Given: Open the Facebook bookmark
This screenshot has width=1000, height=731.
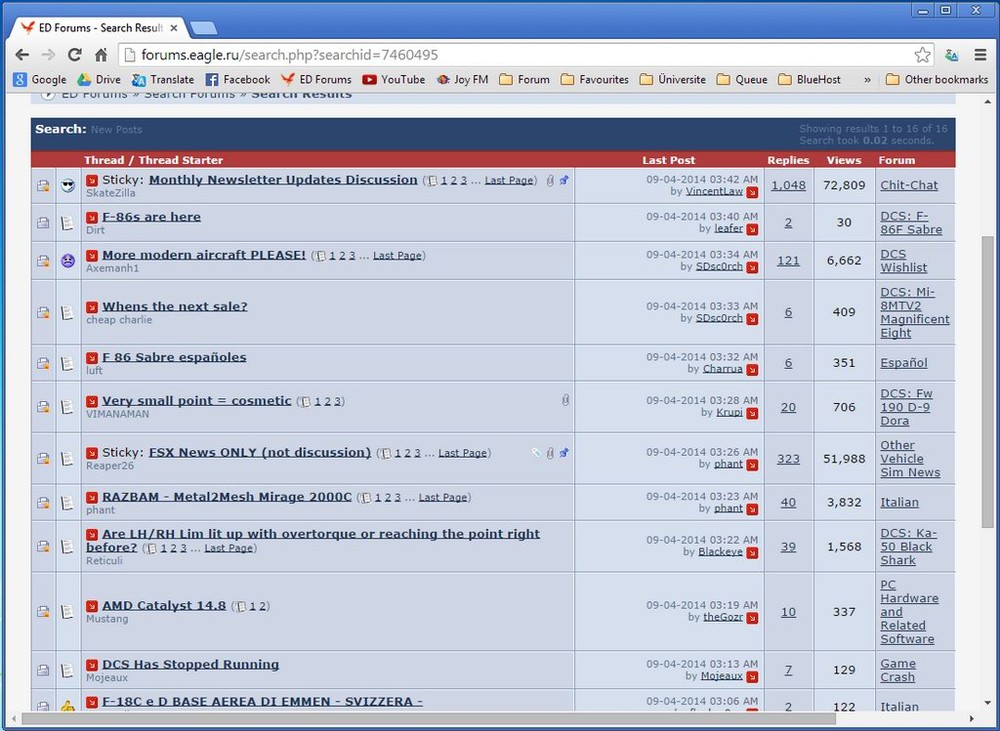Looking at the screenshot, I should [238, 79].
